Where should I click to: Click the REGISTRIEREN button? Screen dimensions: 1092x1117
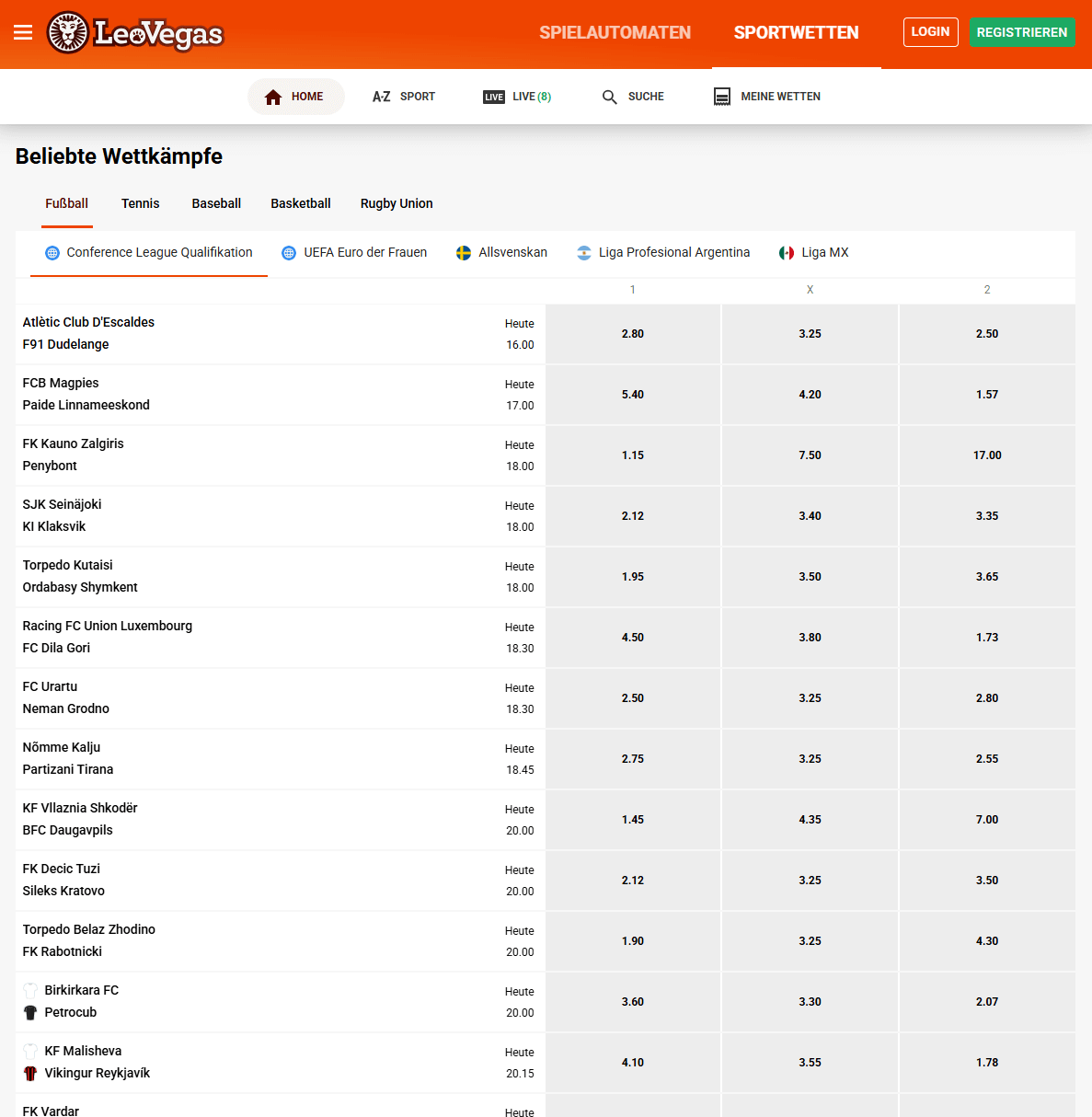tap(1022, 31)
